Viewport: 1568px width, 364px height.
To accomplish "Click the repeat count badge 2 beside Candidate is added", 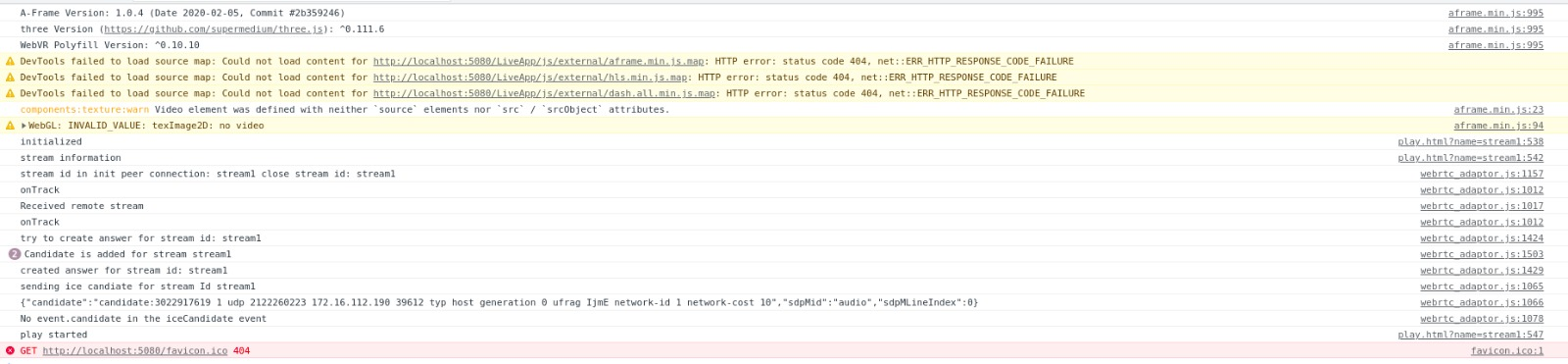I will tap(14, 254).
